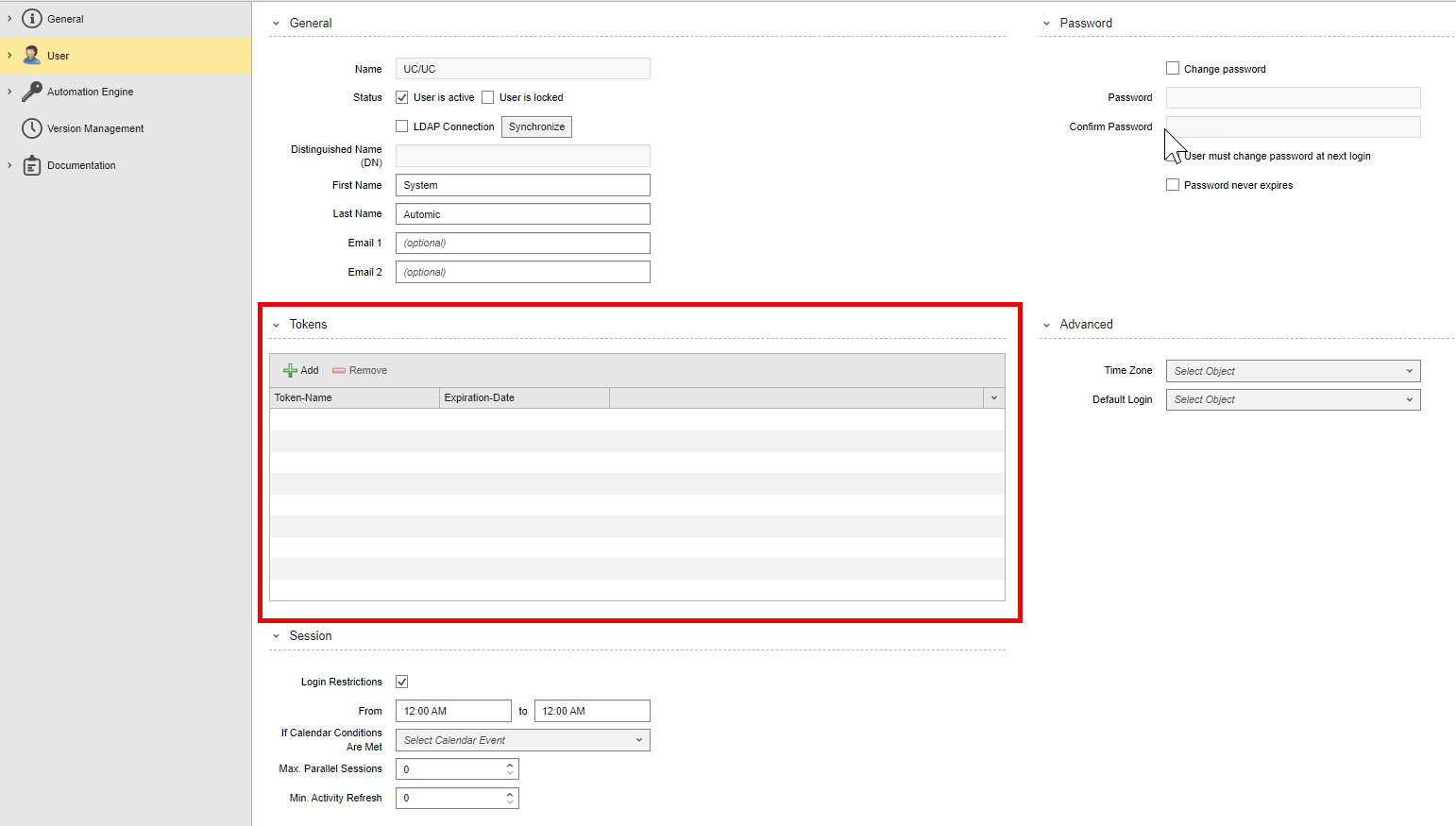Open the Default Login dropdown
Screen dimensions: 1456x826
(x=1293, y=400)
